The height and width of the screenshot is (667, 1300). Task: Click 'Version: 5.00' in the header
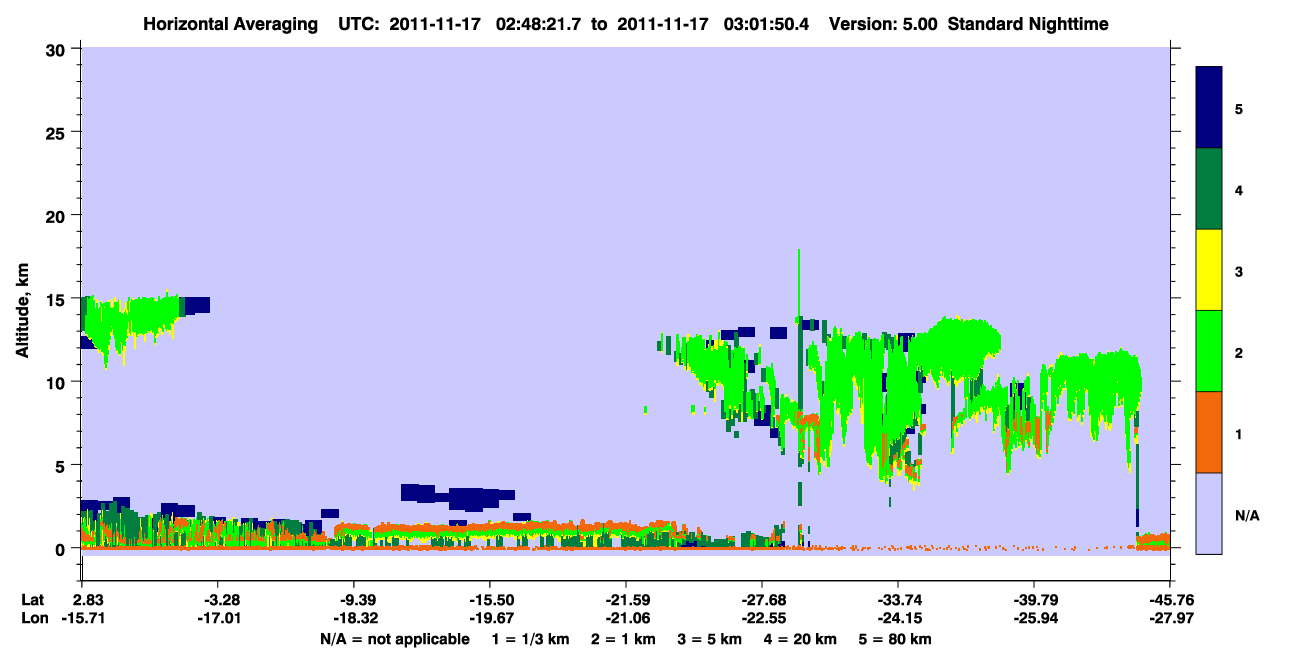pyautogui.click(x=883, y=24)
